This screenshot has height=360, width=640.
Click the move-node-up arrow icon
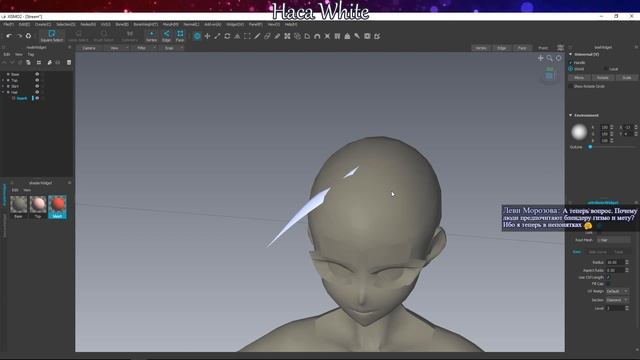(4, 62)
